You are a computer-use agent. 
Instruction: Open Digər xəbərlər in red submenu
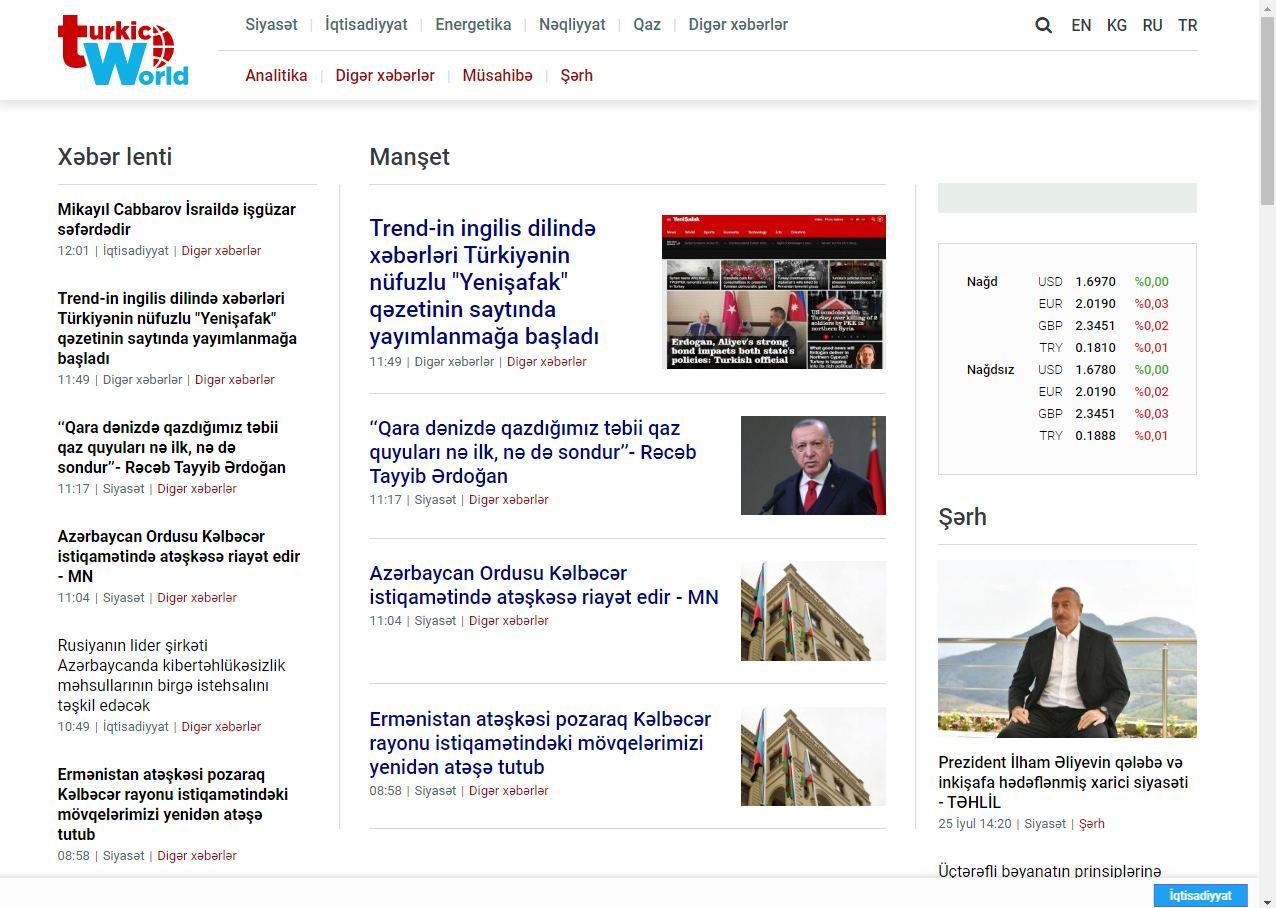pyautogui.click(x=385, y=76)
